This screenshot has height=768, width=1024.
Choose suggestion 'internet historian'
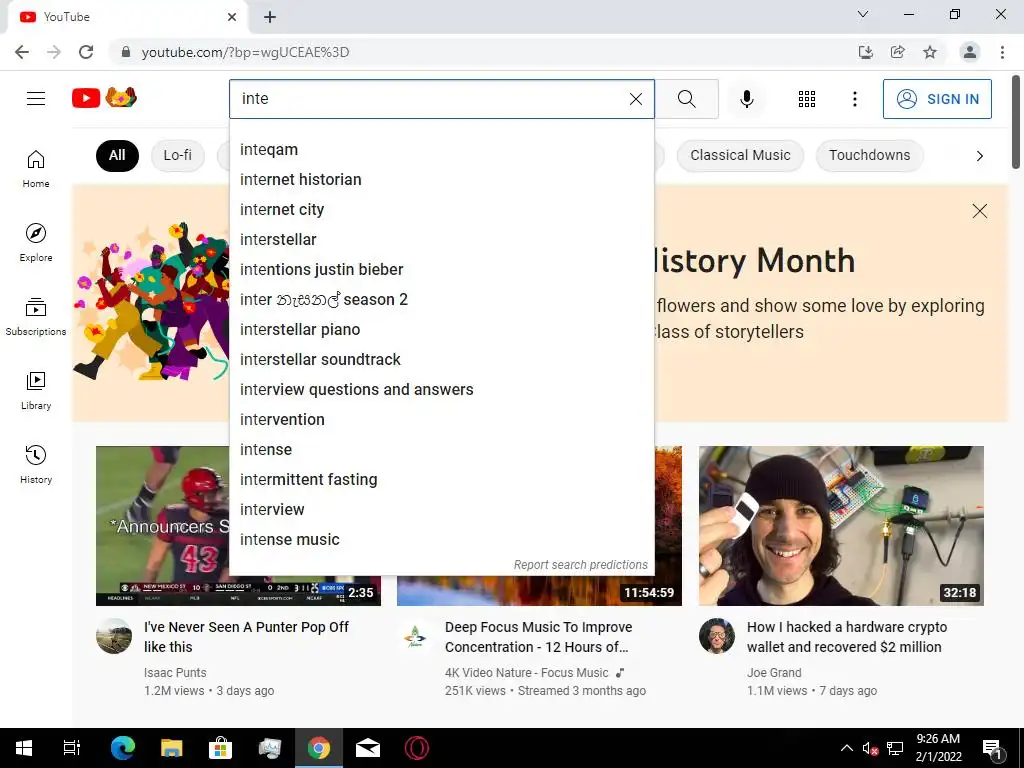pyautogui.click(x=441, y=180)
